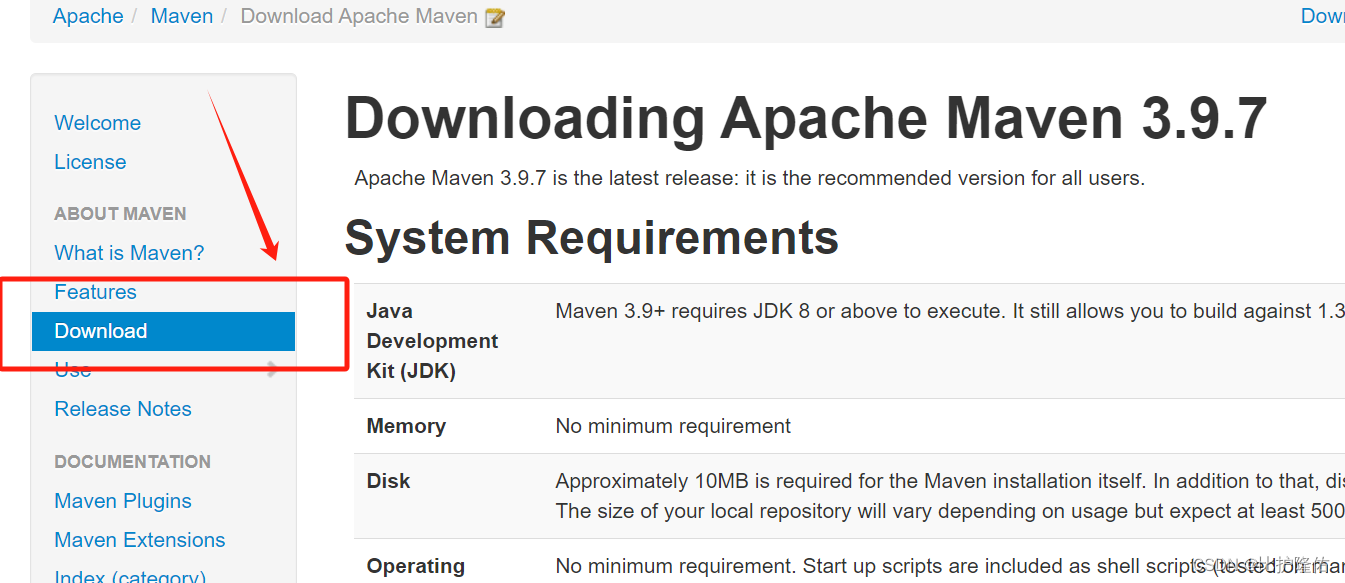Click the System Requirements heading

tap(592, 238)
